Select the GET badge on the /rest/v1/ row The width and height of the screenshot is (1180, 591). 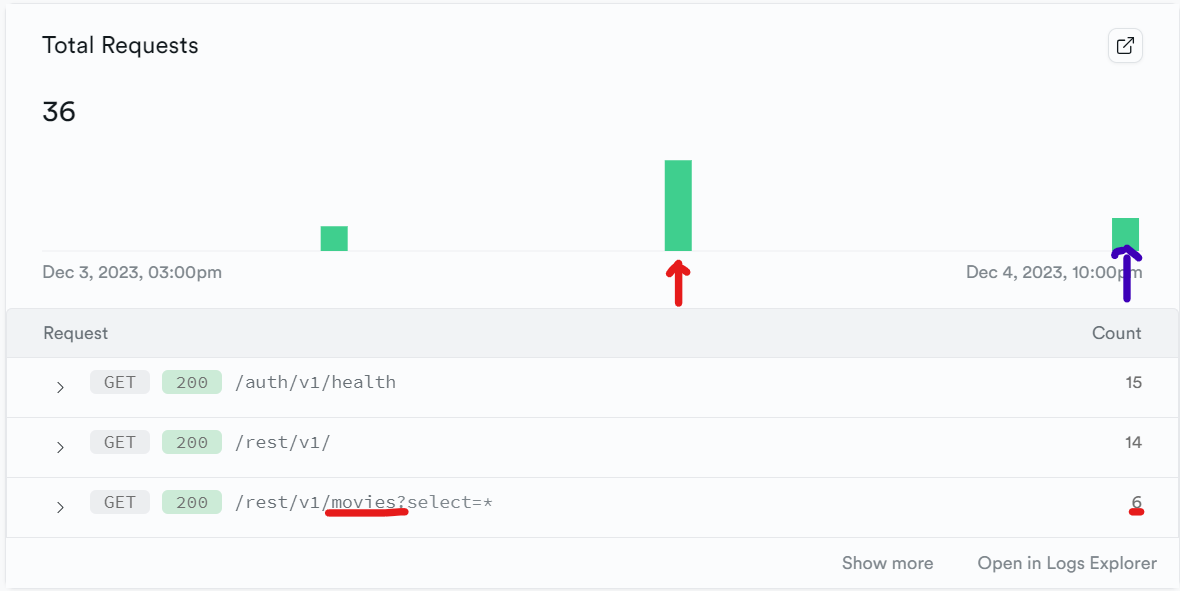click(119, 441)
